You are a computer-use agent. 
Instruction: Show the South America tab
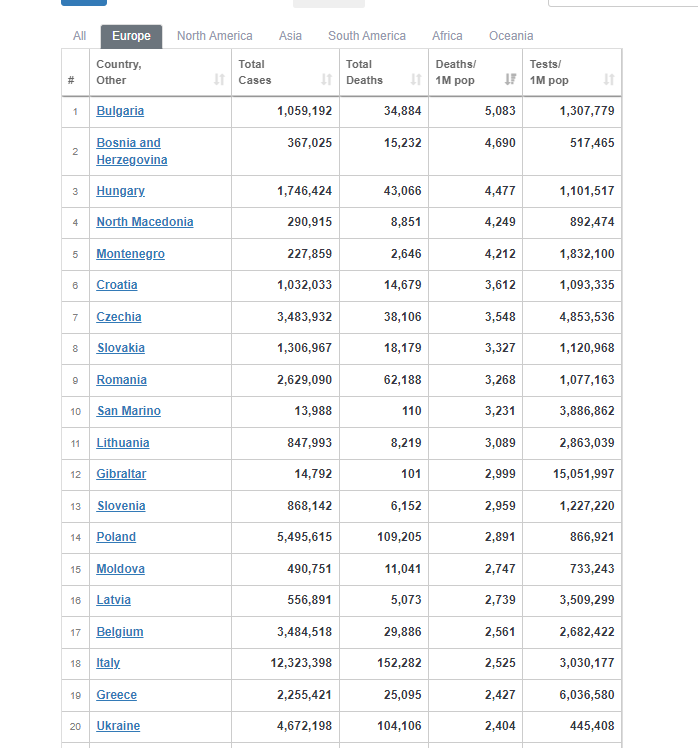click(367, 36)
